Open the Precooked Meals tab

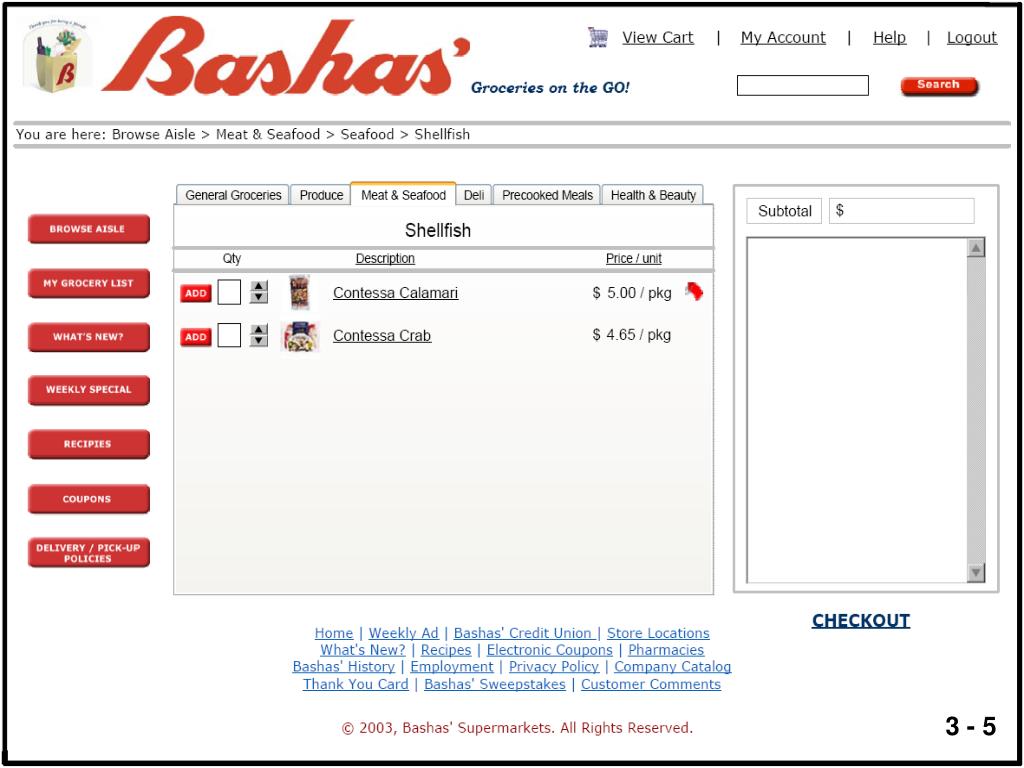point(547,195)
